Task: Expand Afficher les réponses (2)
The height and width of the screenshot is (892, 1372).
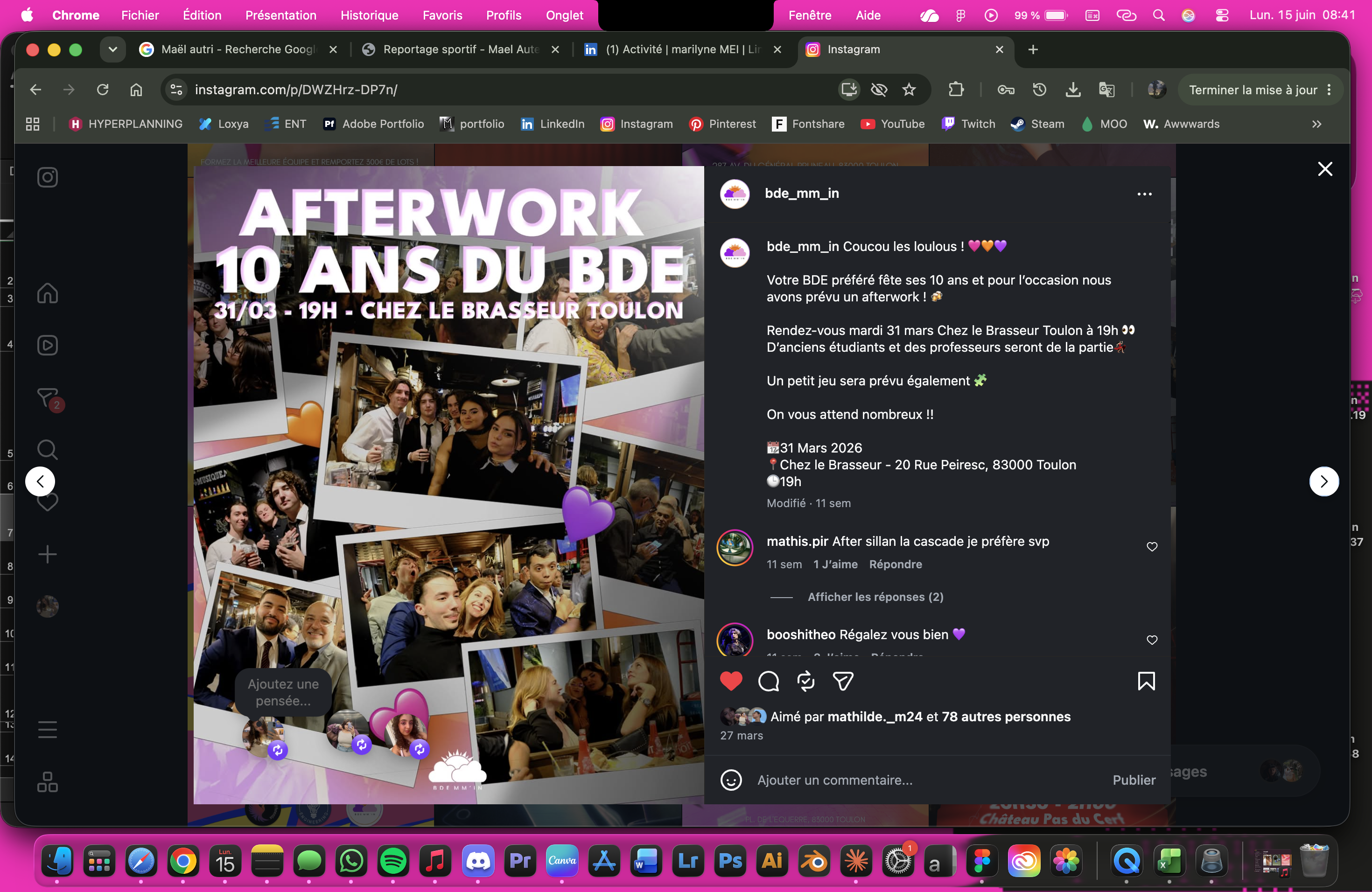Action: (875, 597)
